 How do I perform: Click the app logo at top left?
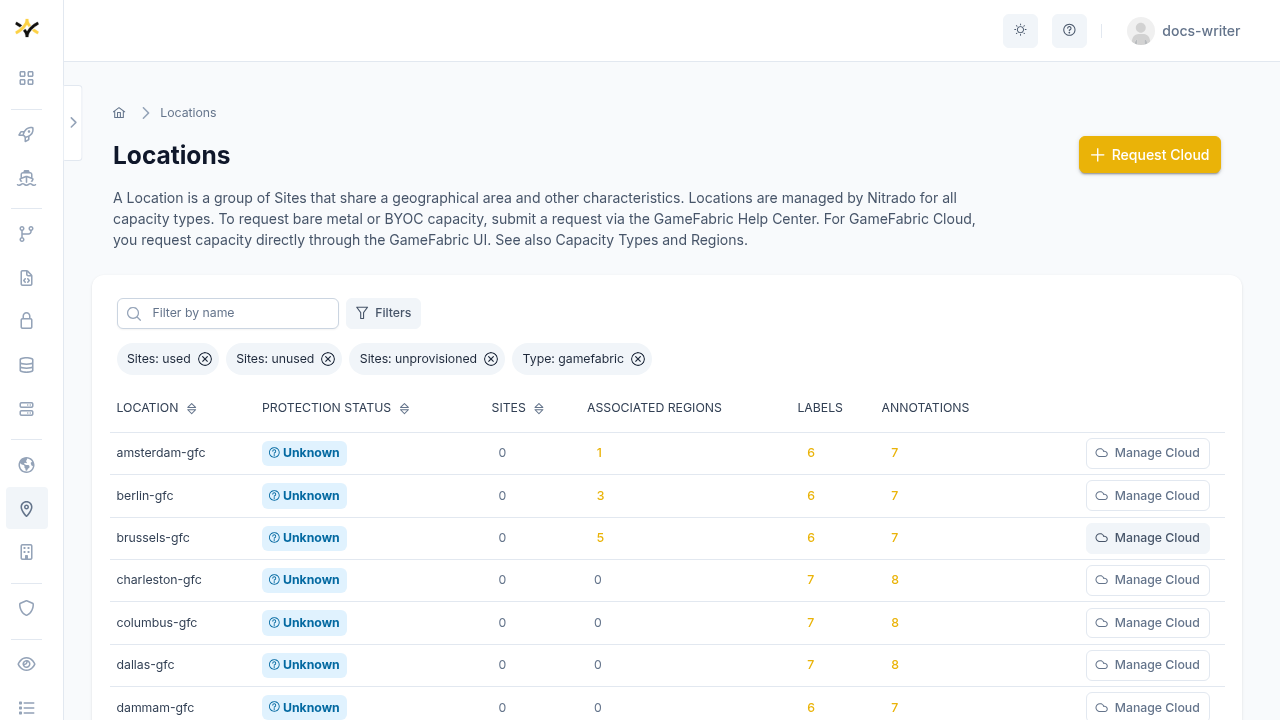coord(27,28)
